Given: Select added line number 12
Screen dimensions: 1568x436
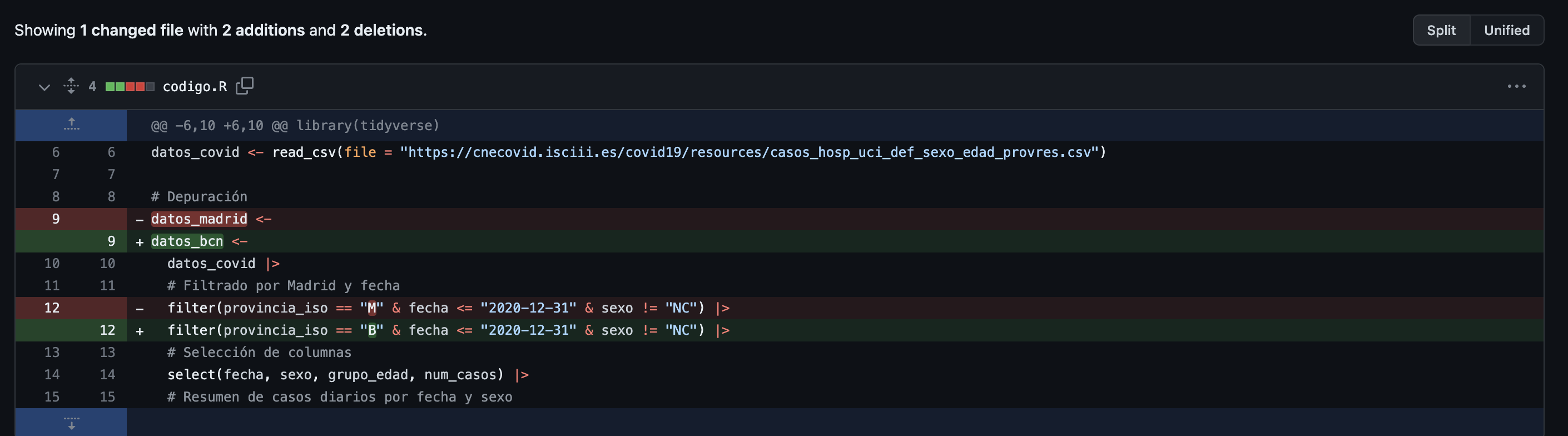Looking at the screenshot, I should [x=107, y=330].
